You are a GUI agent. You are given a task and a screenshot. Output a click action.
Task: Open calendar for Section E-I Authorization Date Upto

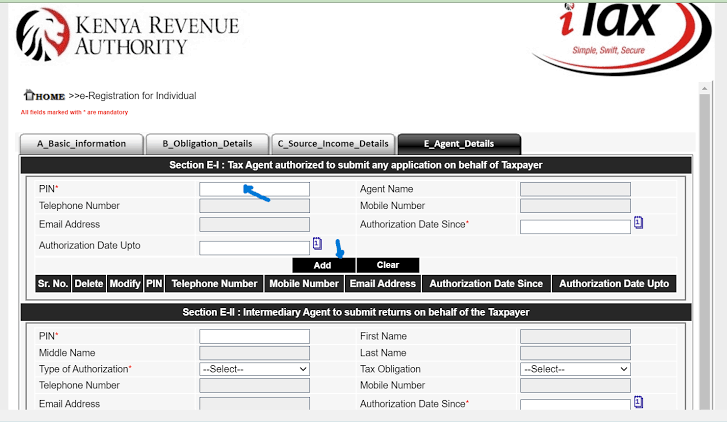(x=317, y=243)
